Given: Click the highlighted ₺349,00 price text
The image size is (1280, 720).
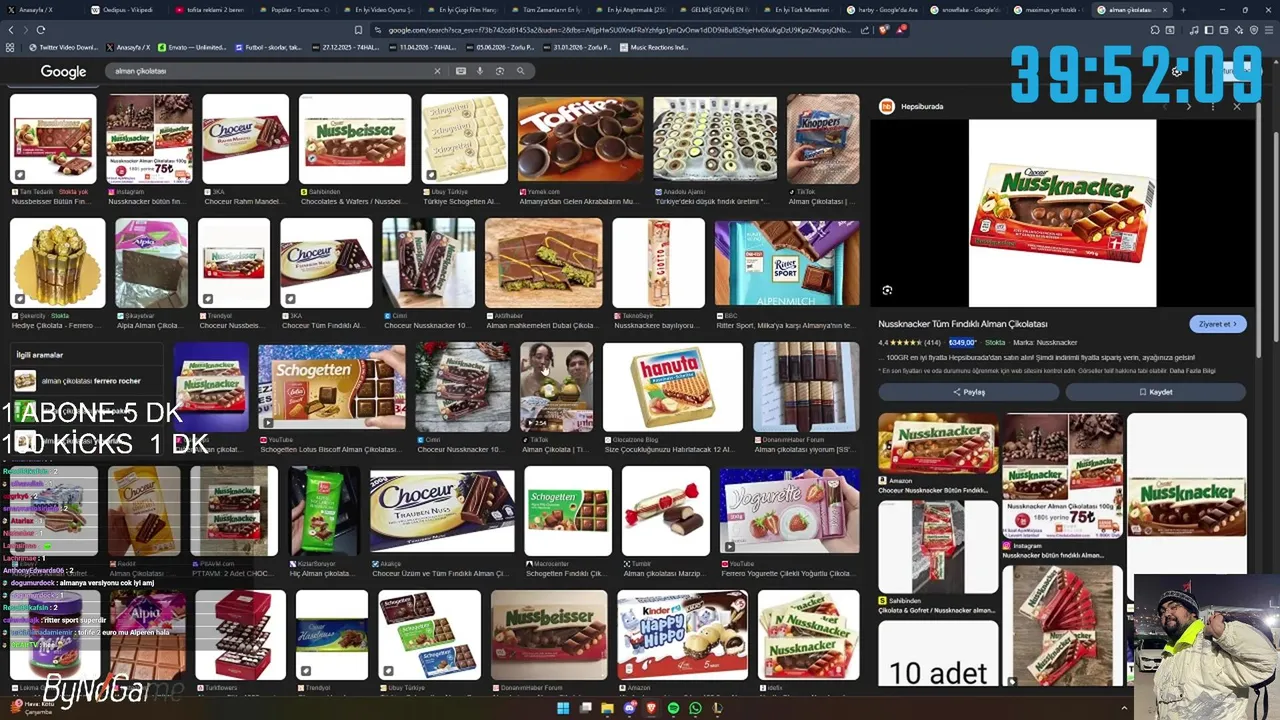Looking at the screenshot, I should (962, 343).
